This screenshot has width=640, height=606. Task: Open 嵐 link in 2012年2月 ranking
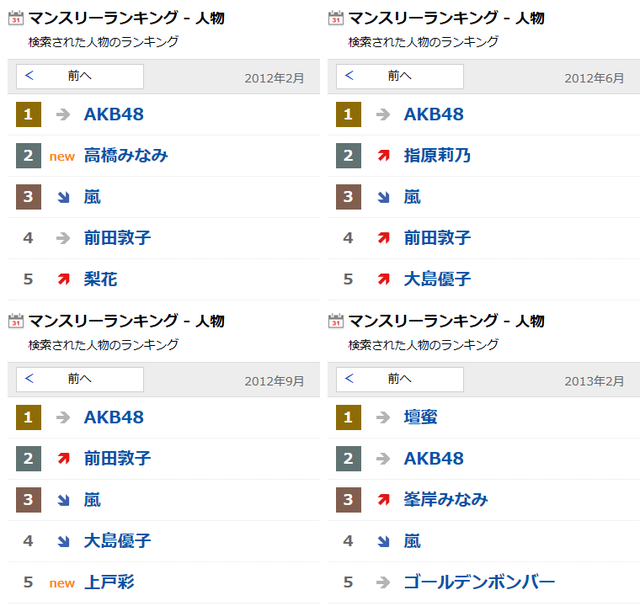point(92,197)
